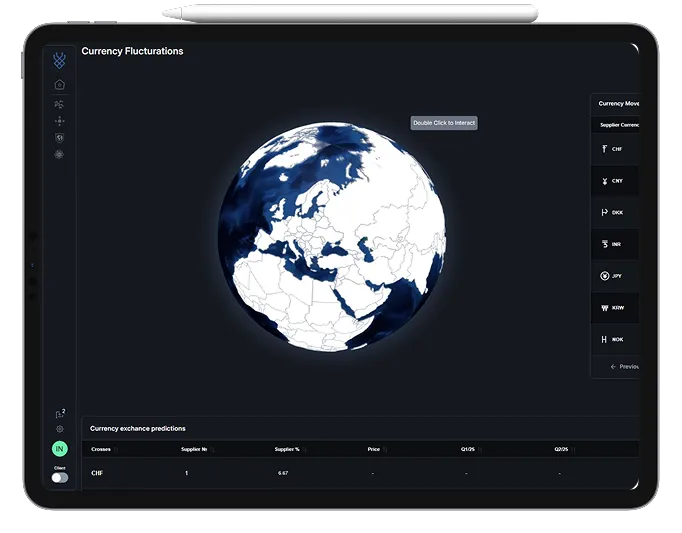
Task: Select the NOK currency row
Action: pos(615,340)
